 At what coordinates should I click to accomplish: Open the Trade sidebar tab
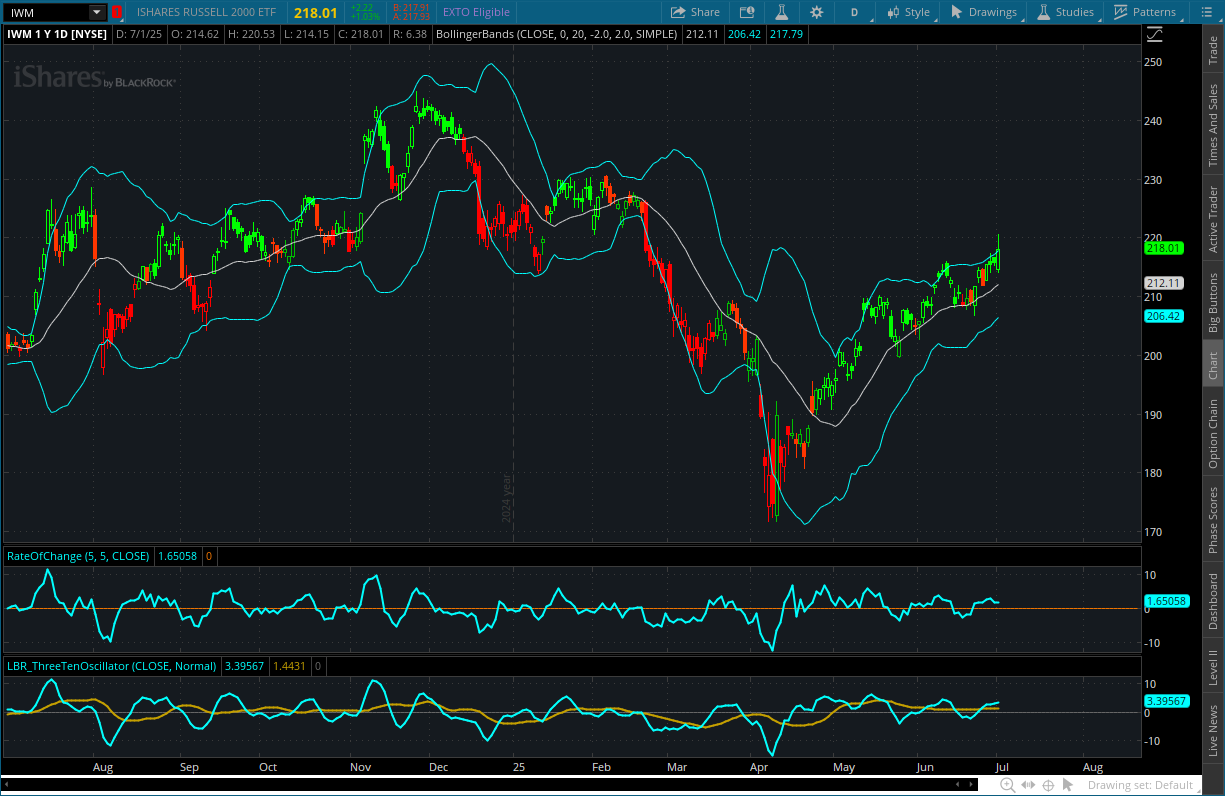coord(1213,49)
